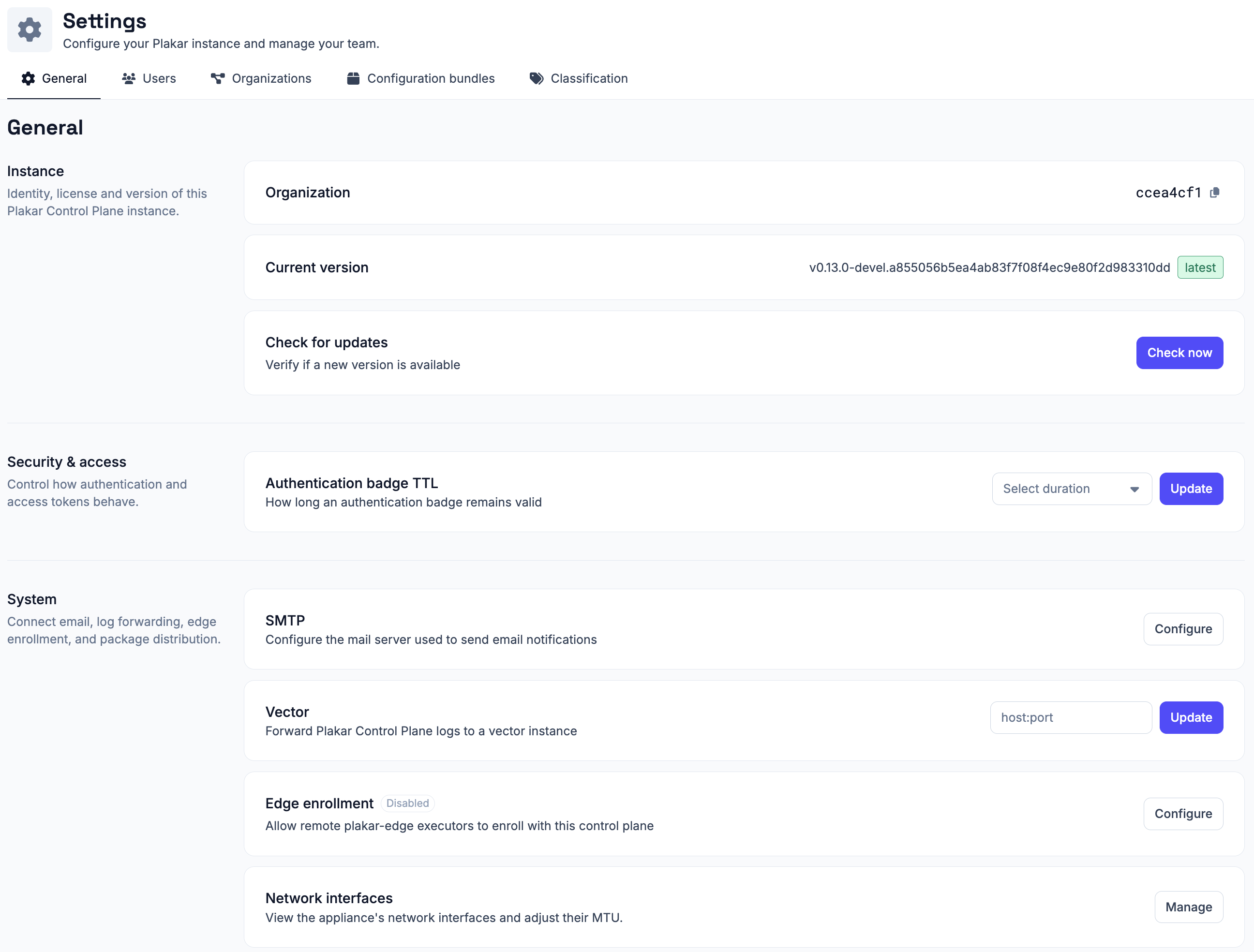Click the v0.13.0-devel version string

point(989,268)
